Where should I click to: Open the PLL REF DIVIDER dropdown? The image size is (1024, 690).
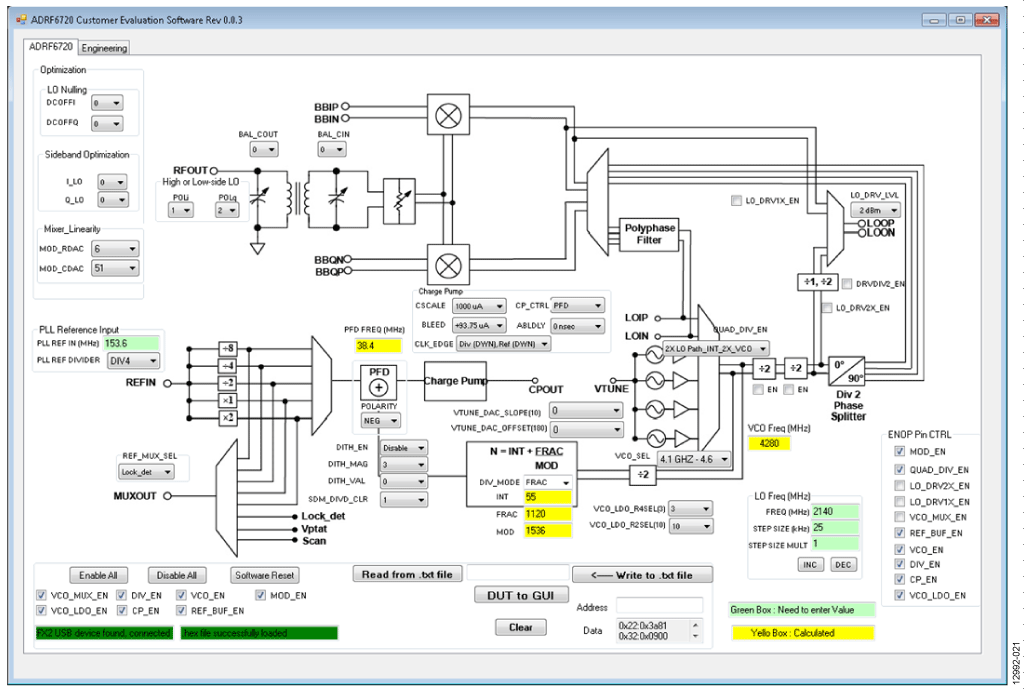pyautogui.click(x=133, y=360)
